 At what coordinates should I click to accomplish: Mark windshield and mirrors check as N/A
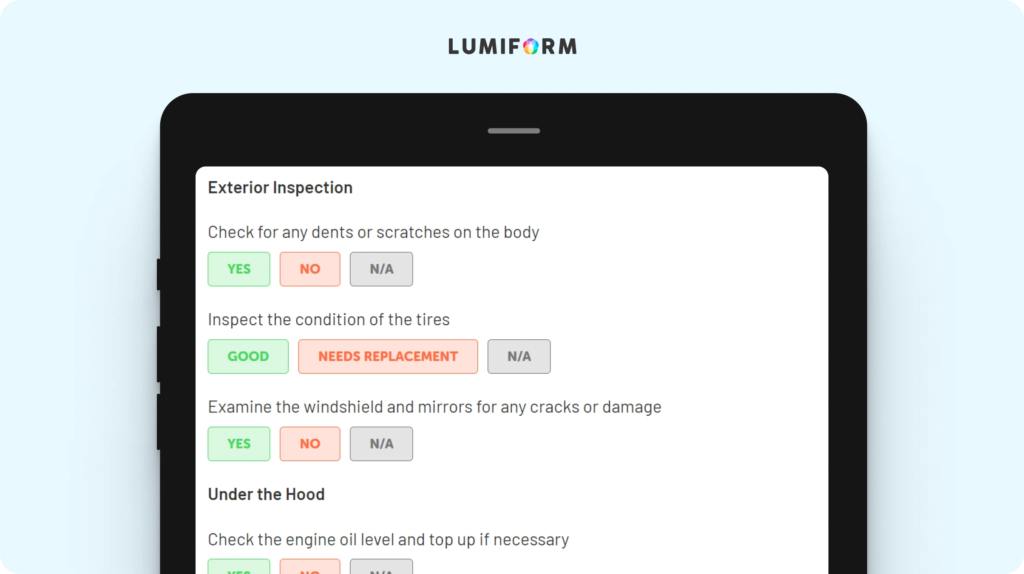click(381, 444)
